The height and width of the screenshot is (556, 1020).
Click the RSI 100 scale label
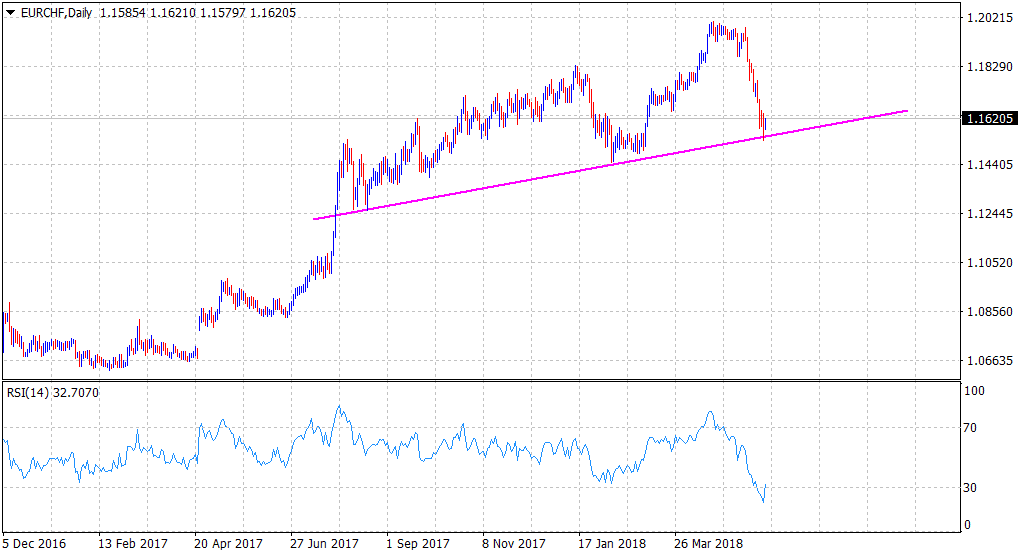pyautogui.click(x=974, y=391)
